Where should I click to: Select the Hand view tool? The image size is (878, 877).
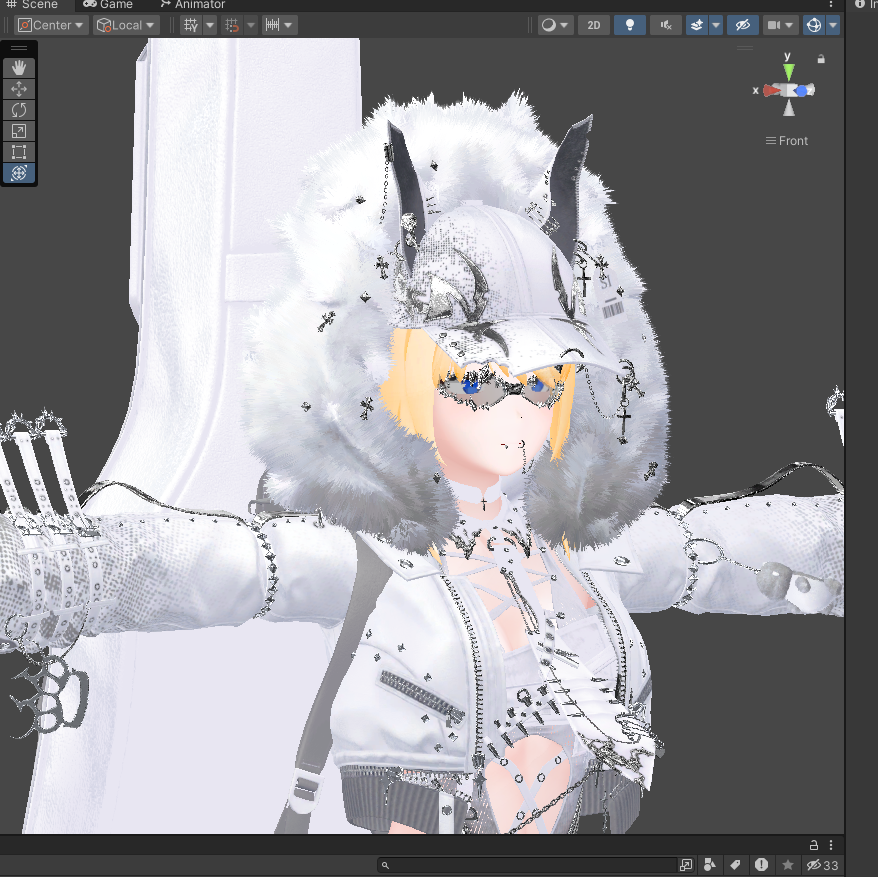pyautogui.click(x=18, y=68)
